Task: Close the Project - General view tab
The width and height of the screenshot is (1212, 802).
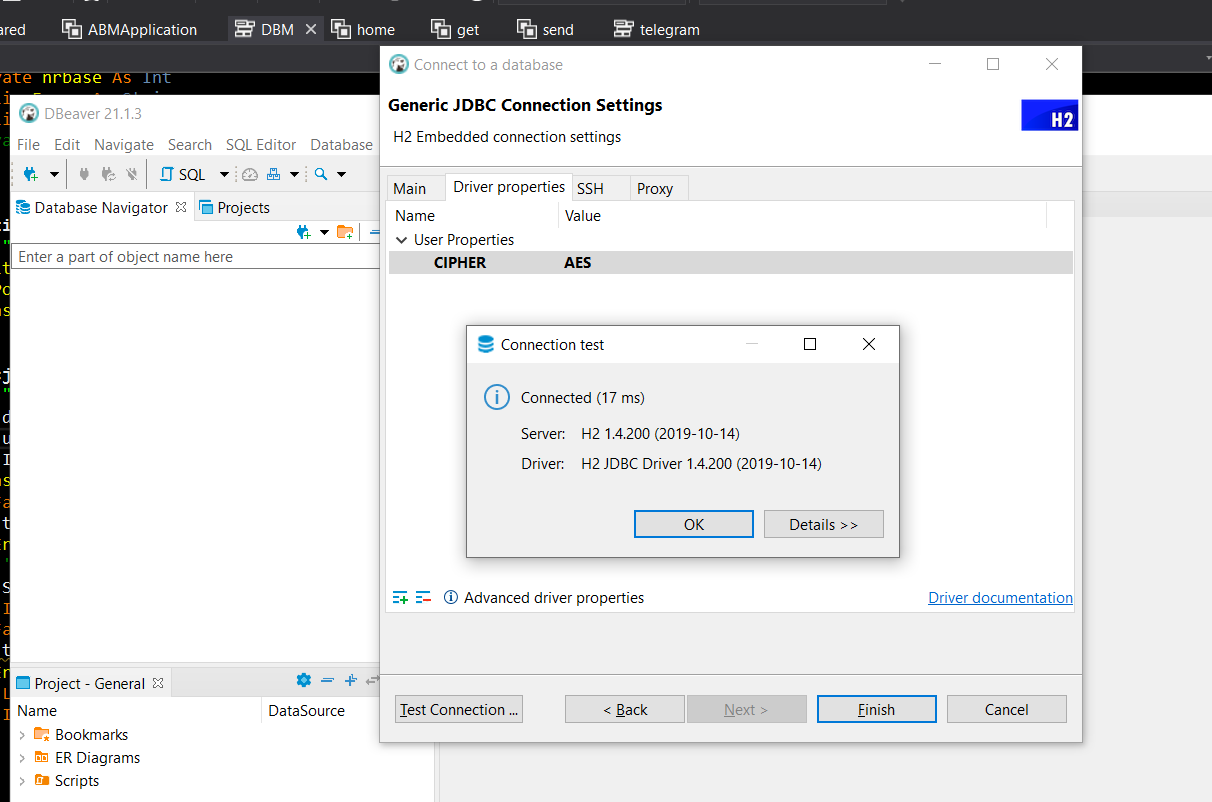Action: pyautogui.click(x=156, y=683)
